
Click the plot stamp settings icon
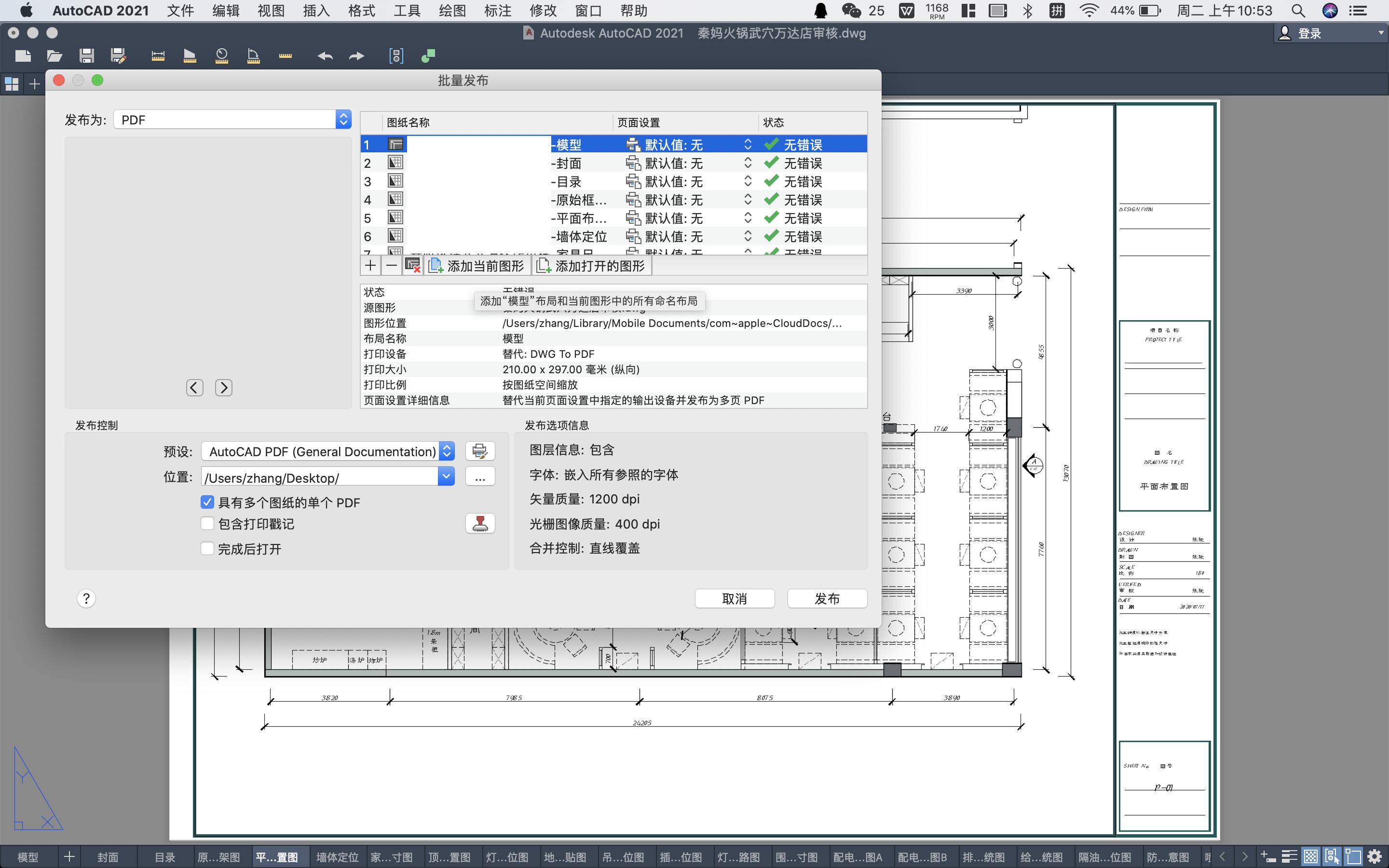pyautogui.click(x=480, y=524)
